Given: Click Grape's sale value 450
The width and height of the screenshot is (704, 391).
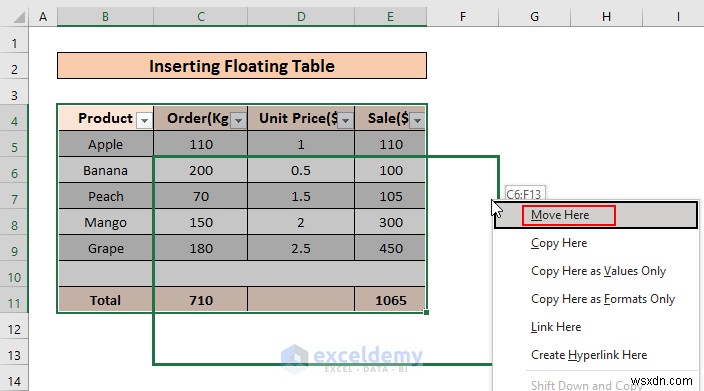Looking at the screenshot, I should pyautogui.click(x=391, y=248).
